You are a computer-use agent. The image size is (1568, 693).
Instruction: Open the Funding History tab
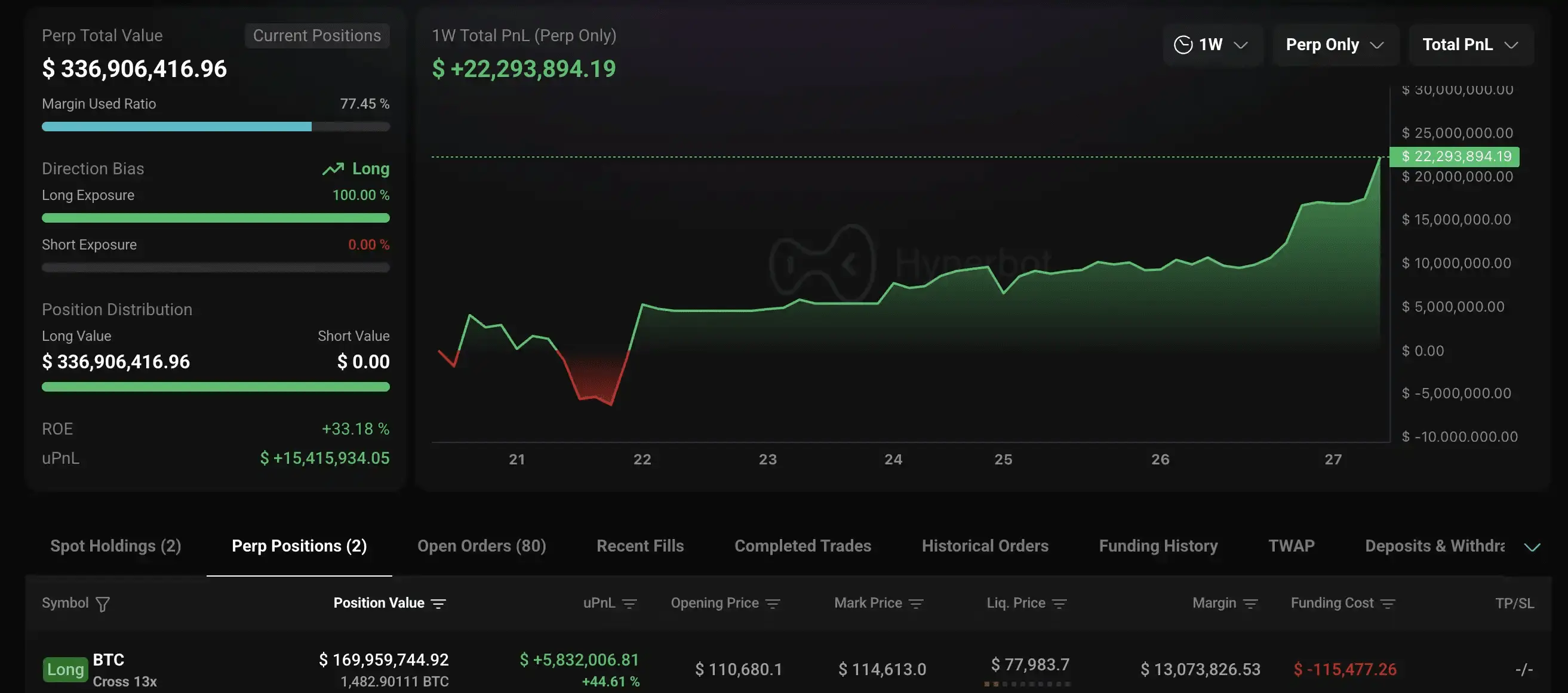pos(1158,546)
